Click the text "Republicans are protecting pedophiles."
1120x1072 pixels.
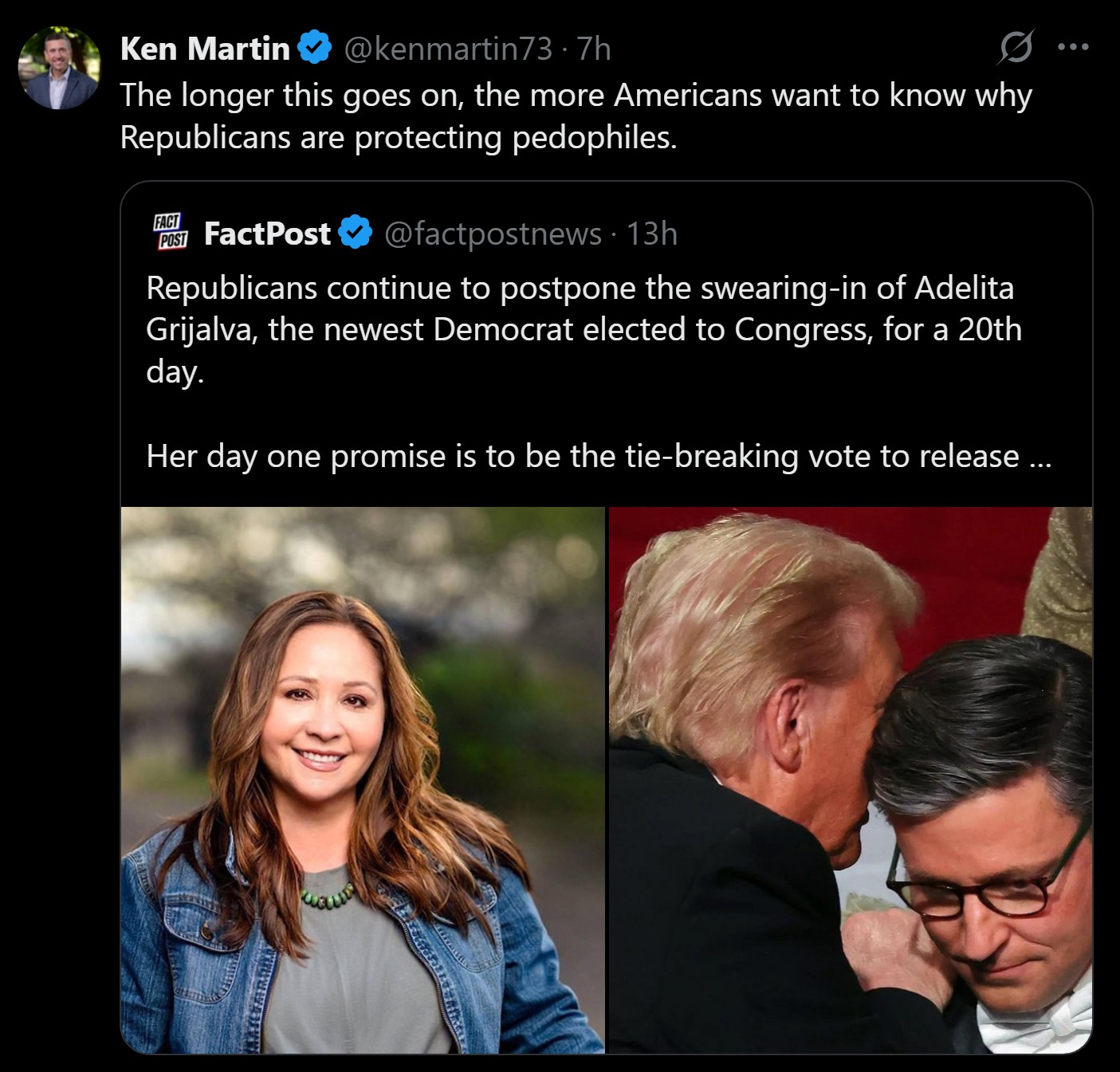point(398,138)
